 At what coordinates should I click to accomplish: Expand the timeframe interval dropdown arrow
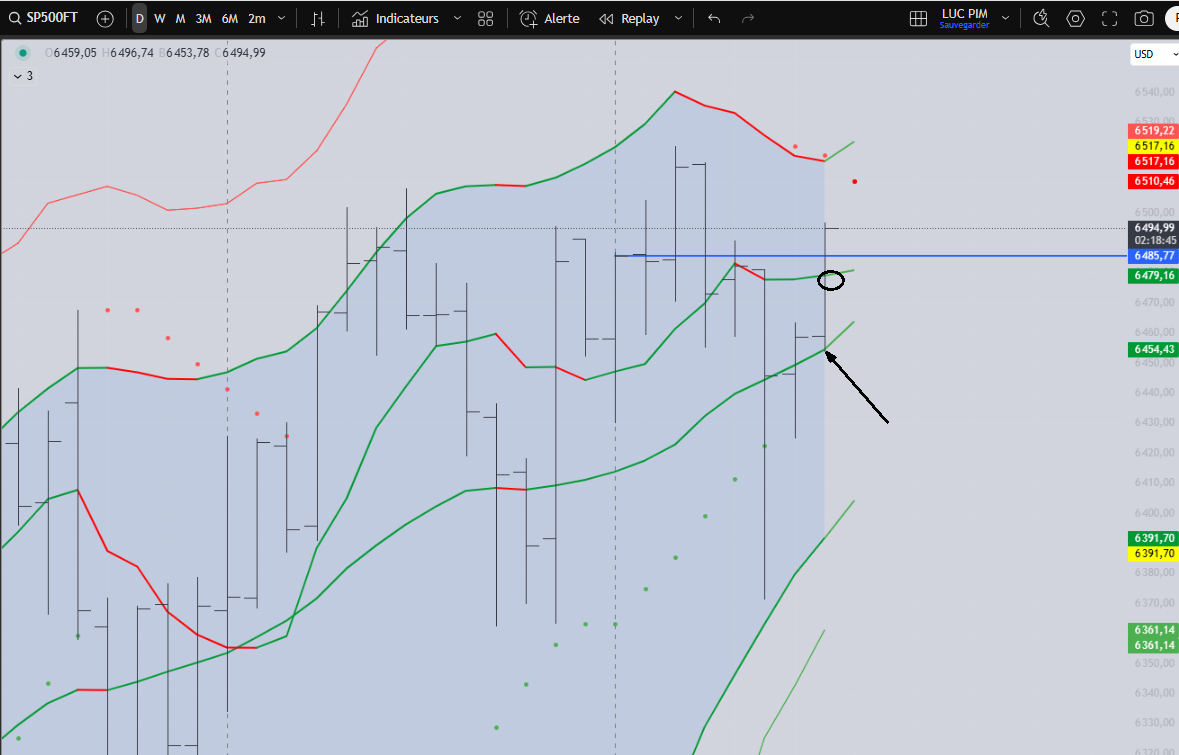coord(281,19)
